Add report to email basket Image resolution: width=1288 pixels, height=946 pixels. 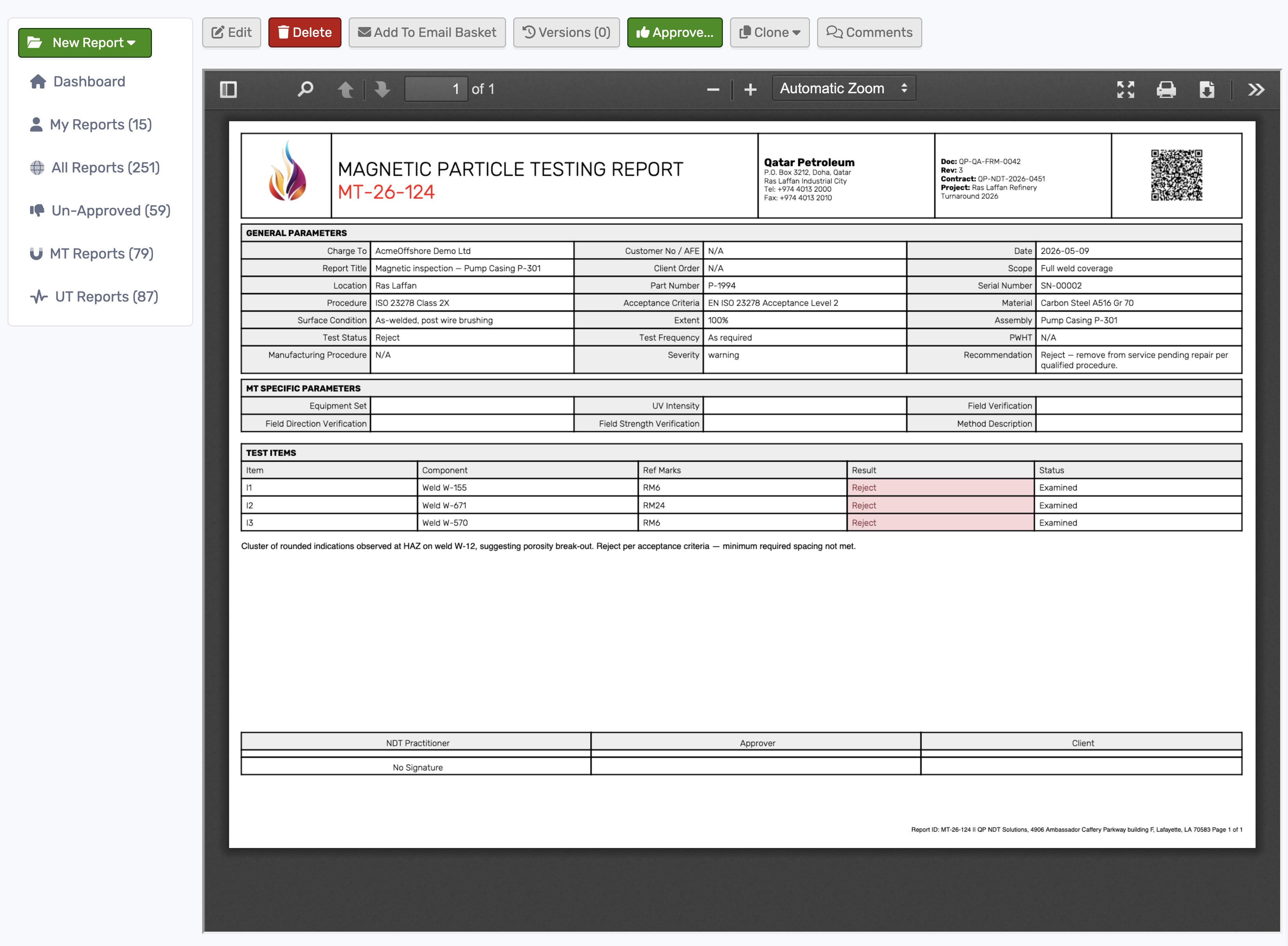pyautogui.click(x=427, y=32)
